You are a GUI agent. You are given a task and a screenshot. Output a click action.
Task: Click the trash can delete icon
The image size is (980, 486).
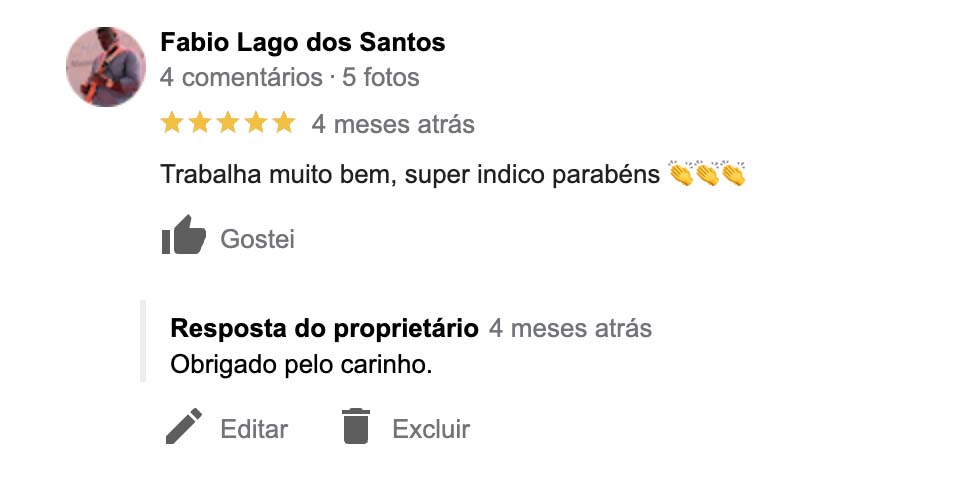(x=355, y=427)
